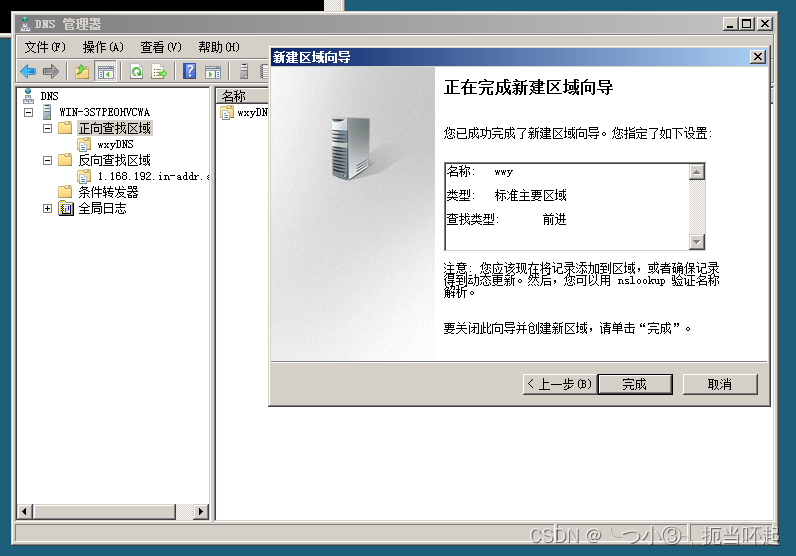Select the 条件转发器 folder in tree

[x=108, y=192]
